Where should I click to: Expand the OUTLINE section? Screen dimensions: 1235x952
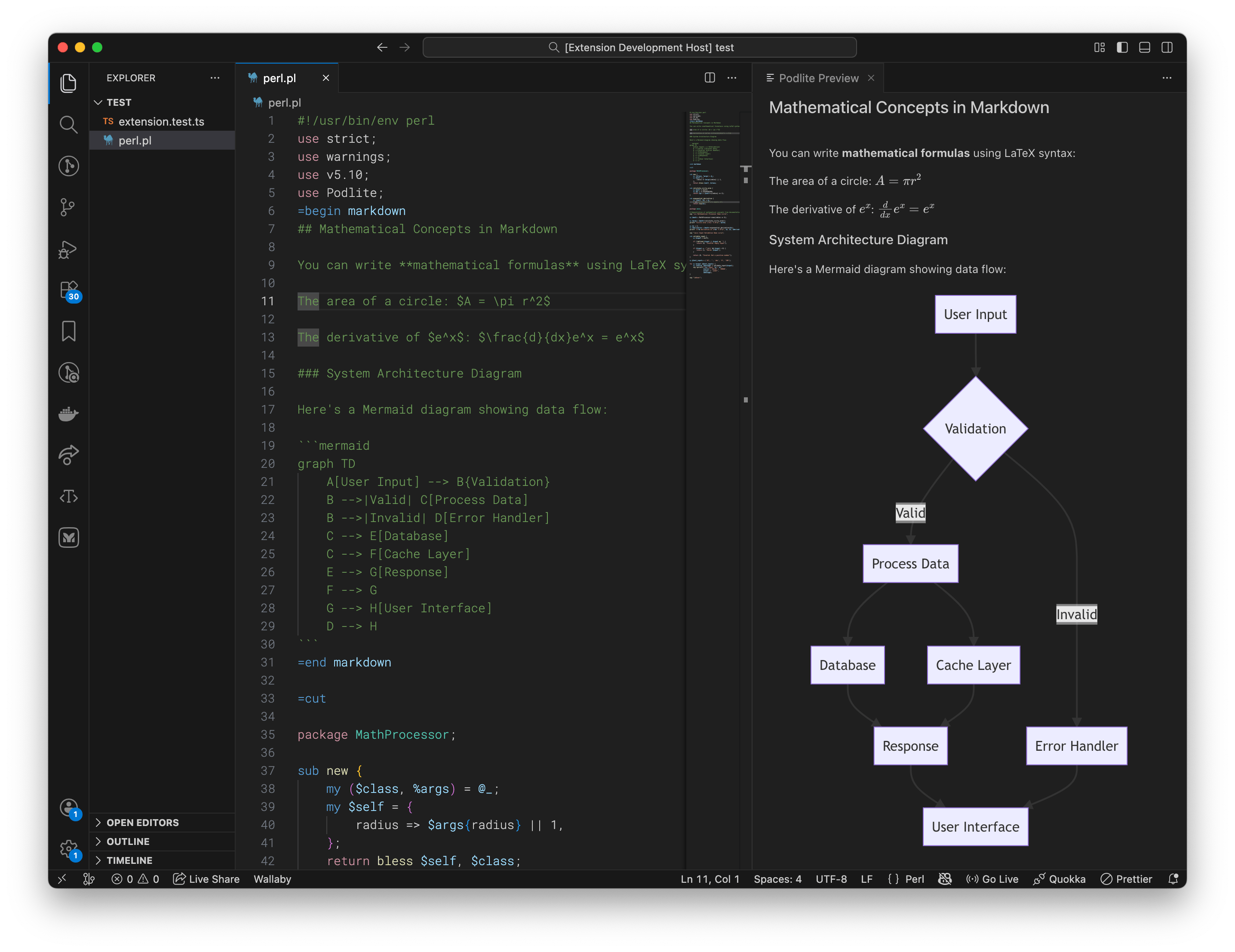[129, 841]
